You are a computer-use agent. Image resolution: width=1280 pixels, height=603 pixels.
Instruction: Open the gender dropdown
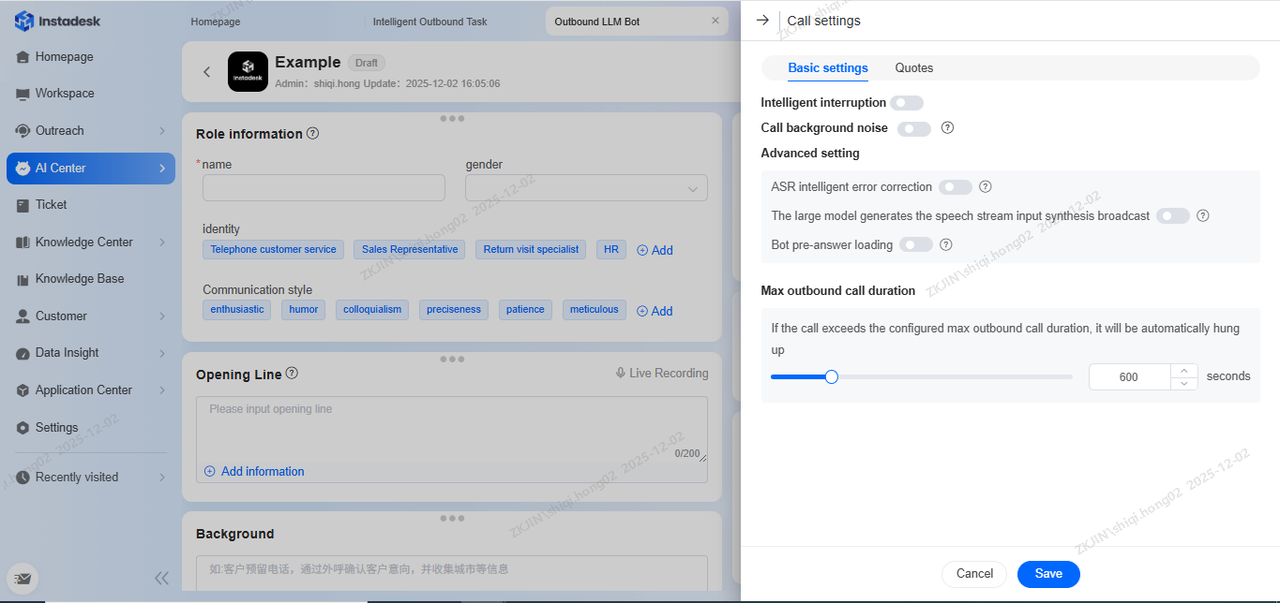pyautogui.click(x=586, y=188)
